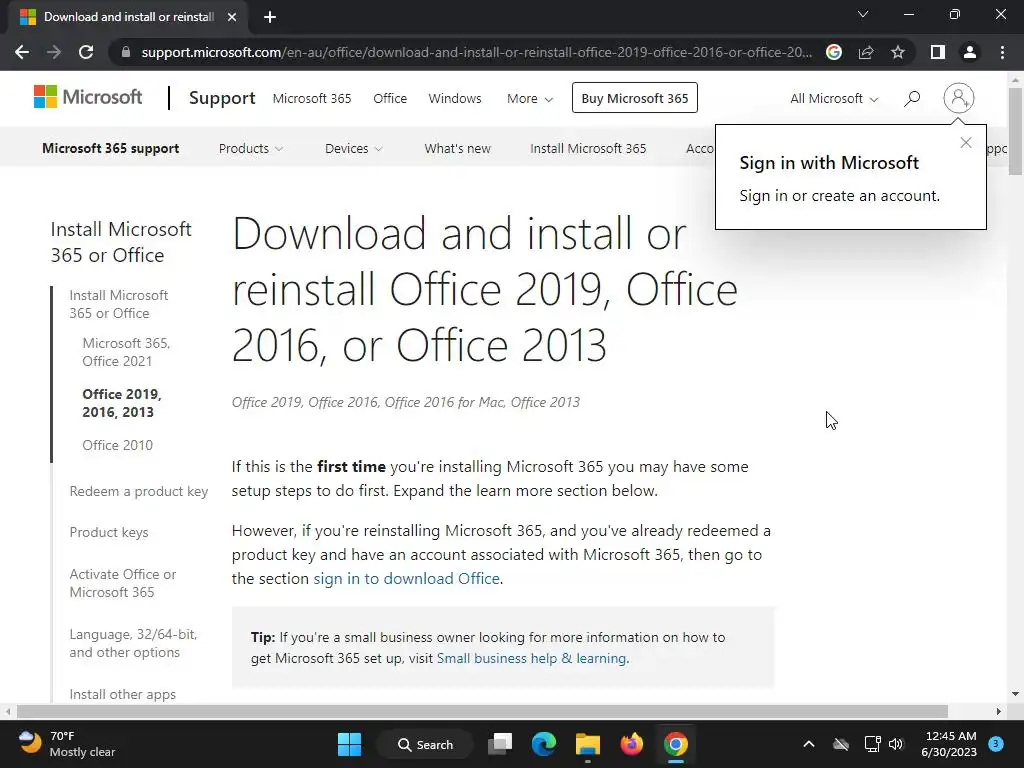Viewport: 1024px width, 768px height.
Task: Open the Office header menu item
Action: [x=390, y=99]
